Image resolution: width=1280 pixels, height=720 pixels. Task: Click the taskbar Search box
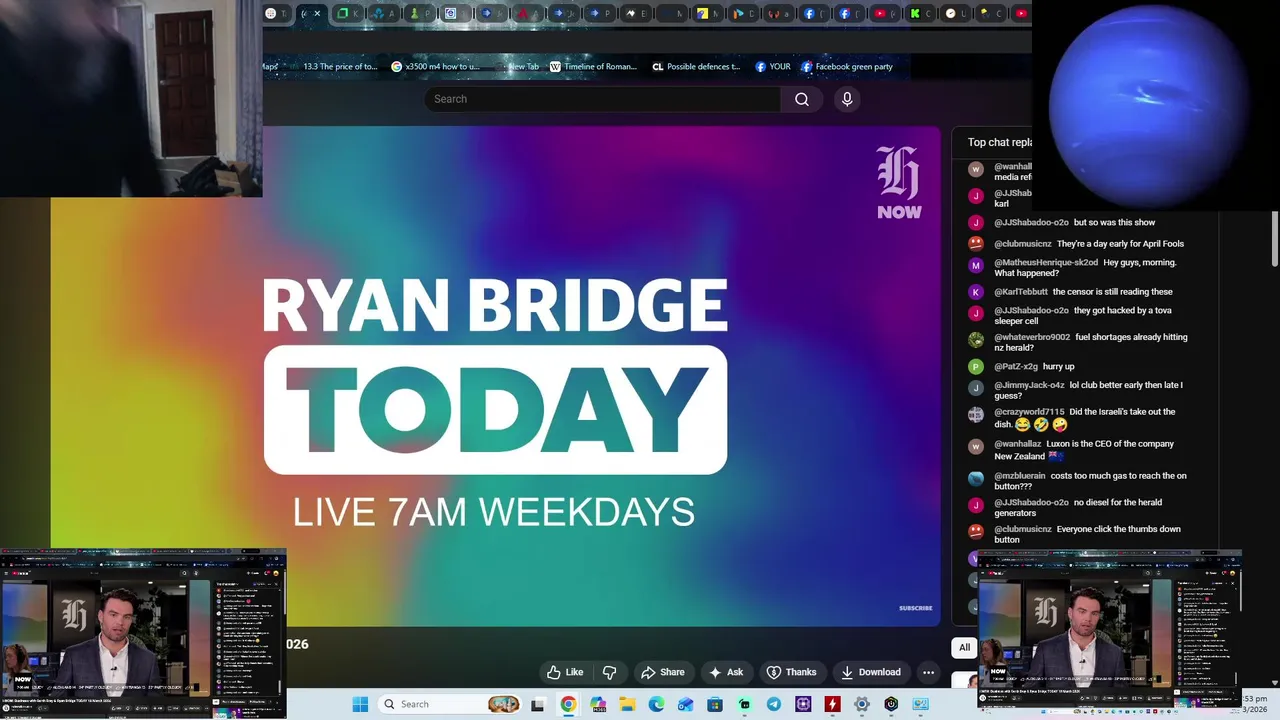click(x=451, y=704)
